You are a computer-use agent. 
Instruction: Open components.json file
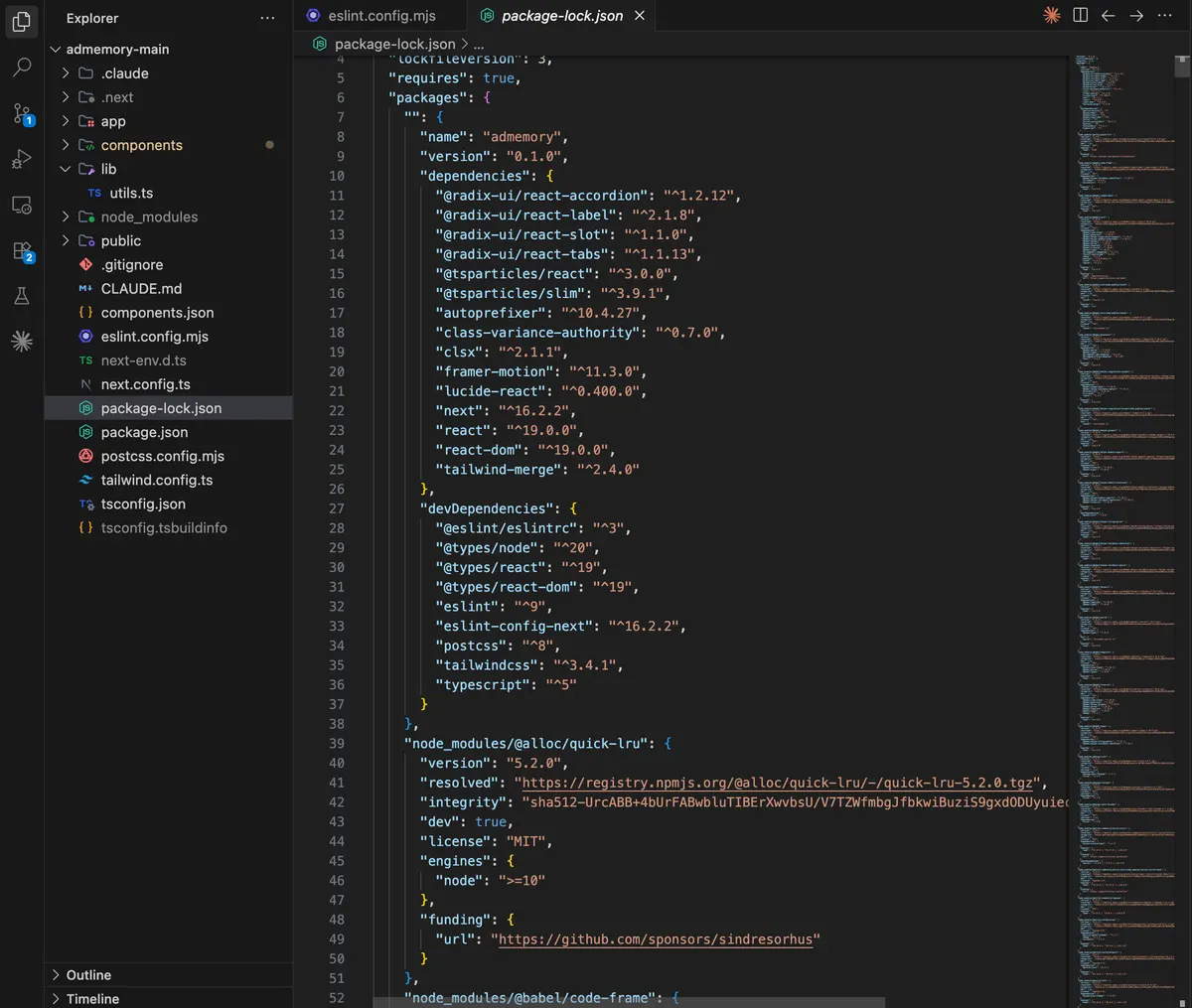pyautogui.click(x=169, y=312)
